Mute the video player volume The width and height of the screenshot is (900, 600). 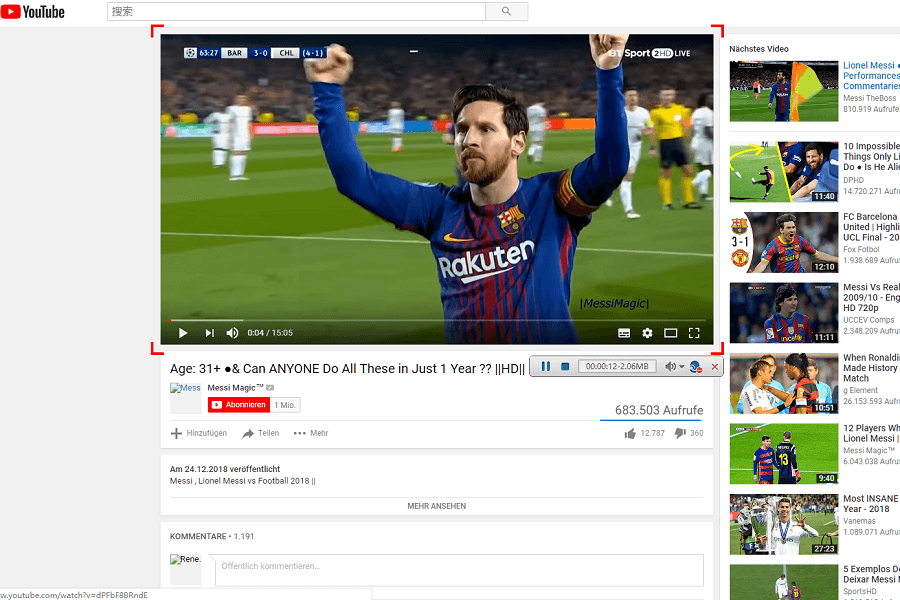(x=232, y=333)
